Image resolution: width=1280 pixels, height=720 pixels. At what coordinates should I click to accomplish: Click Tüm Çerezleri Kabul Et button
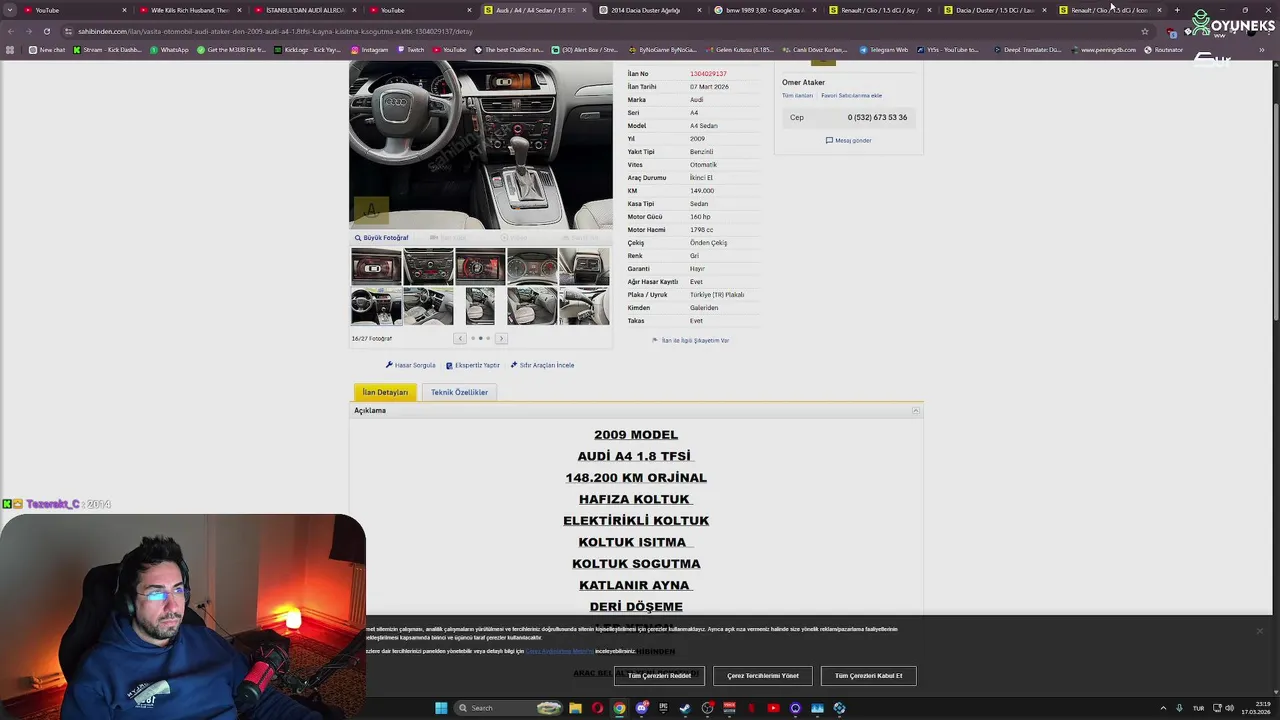coord(868,676)
